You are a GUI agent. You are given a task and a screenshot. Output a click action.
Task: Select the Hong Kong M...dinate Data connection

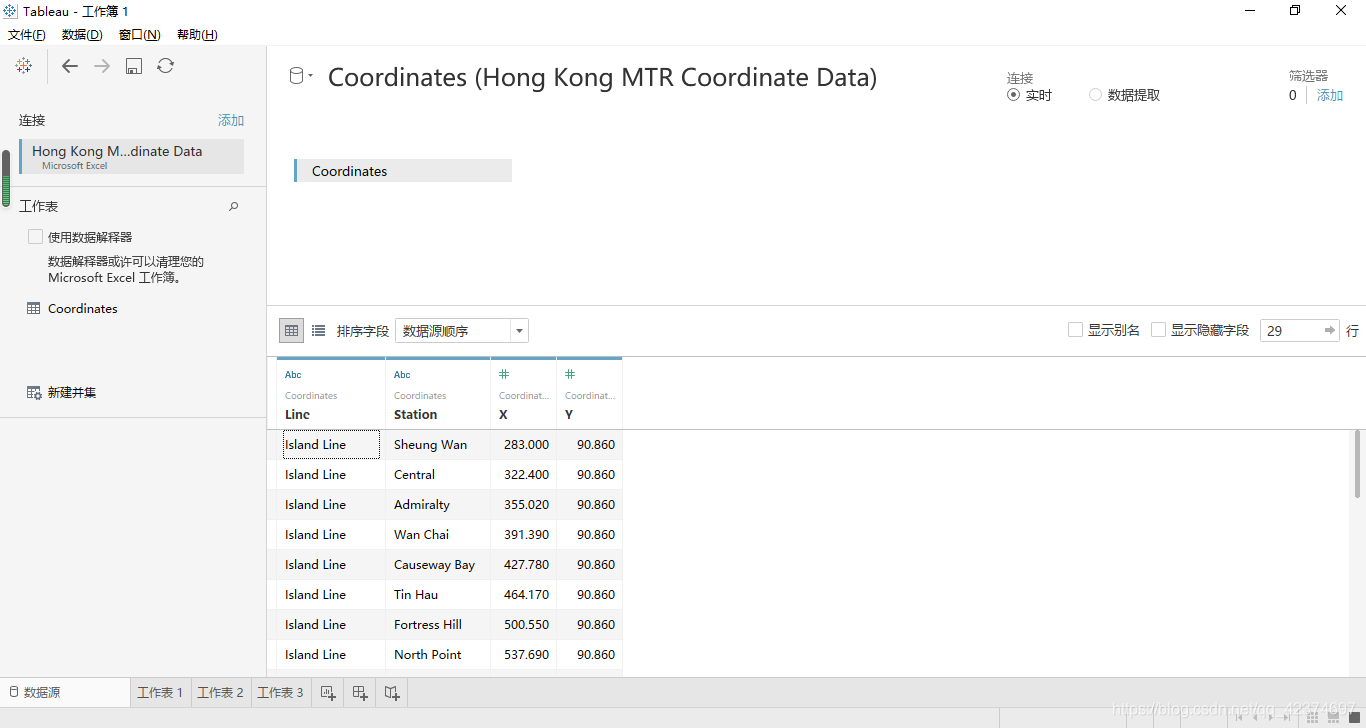point(131,157)
